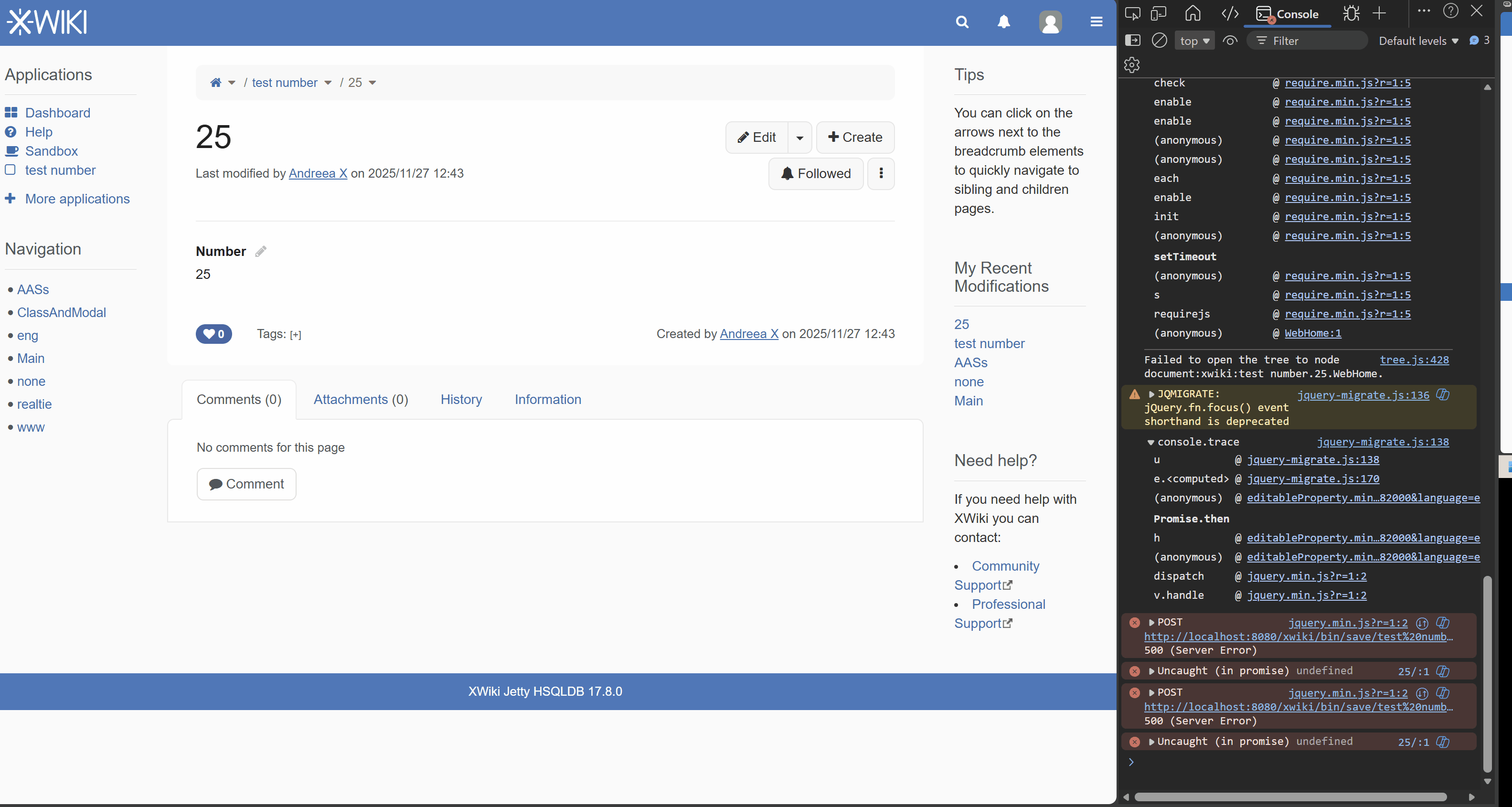The height and width of the screenshot is (807, 1512).
Task: Toggle the Followed notification button
Action: click(816, 174)
